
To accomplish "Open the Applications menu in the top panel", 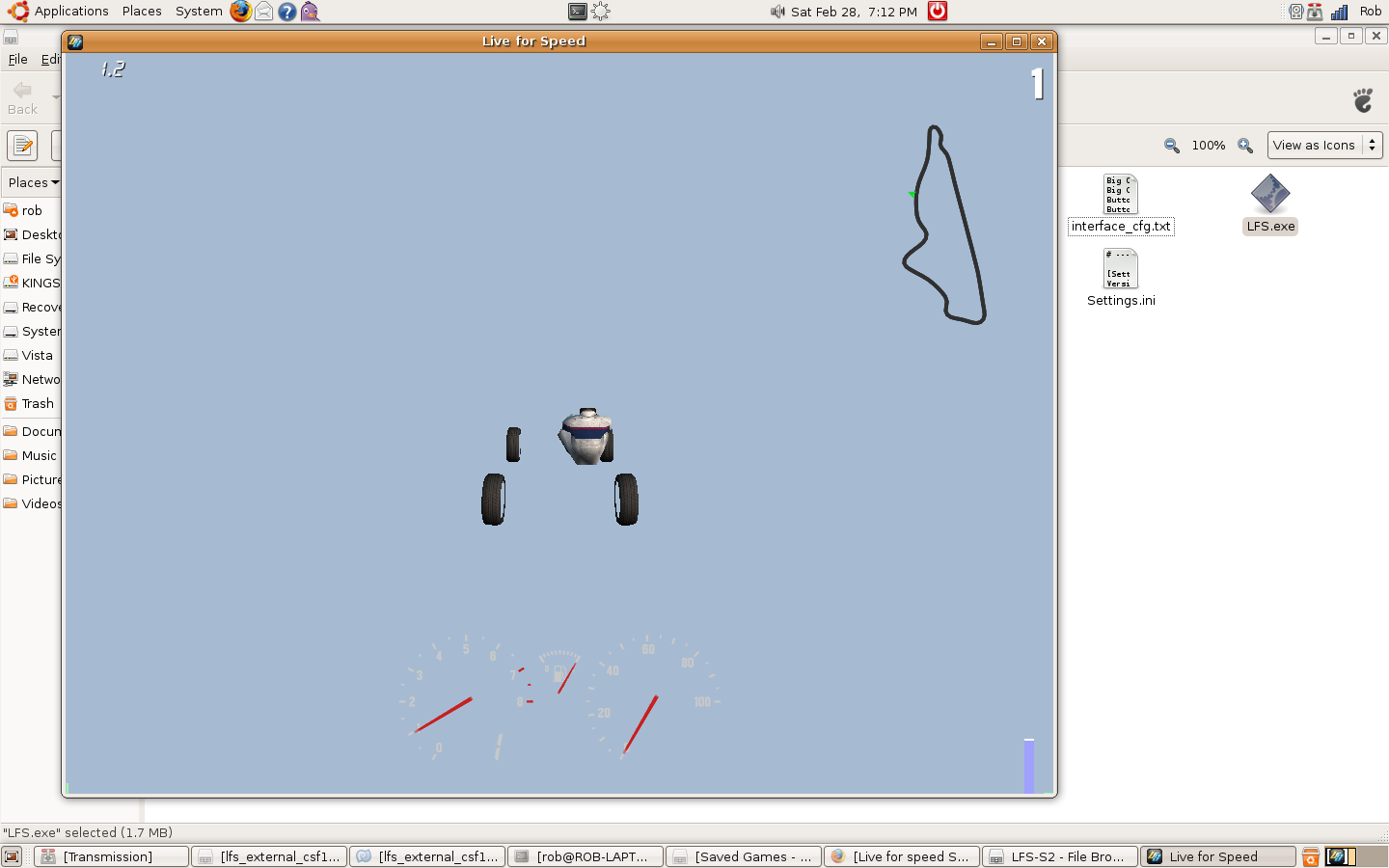I will (x=58, y=12).
